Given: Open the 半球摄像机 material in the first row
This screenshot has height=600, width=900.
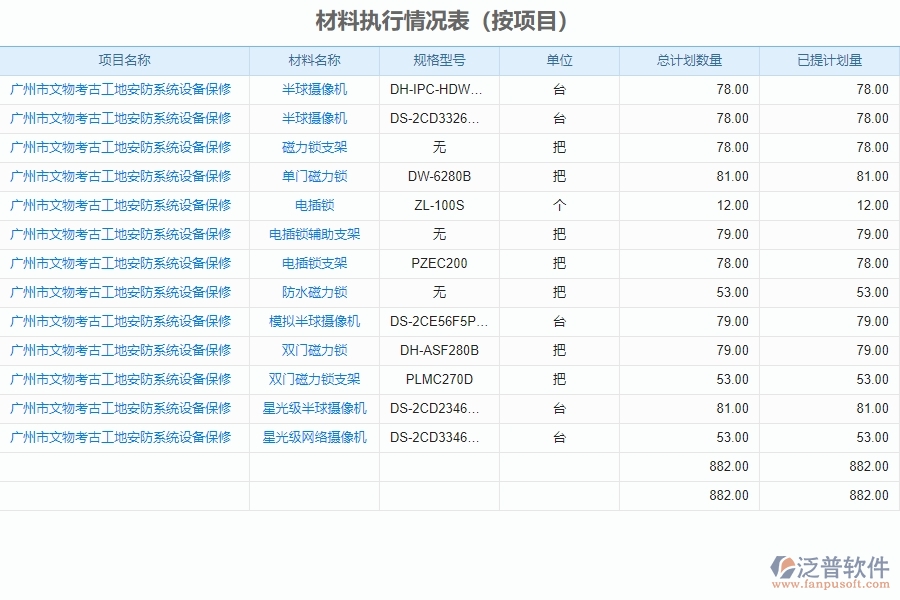Looking at the screenshot, I should click(313, 89).
